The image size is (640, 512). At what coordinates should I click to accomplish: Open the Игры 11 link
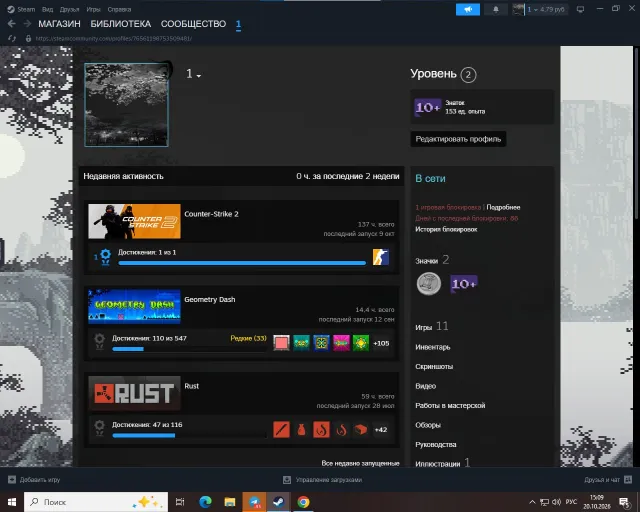tap(431, 327)
